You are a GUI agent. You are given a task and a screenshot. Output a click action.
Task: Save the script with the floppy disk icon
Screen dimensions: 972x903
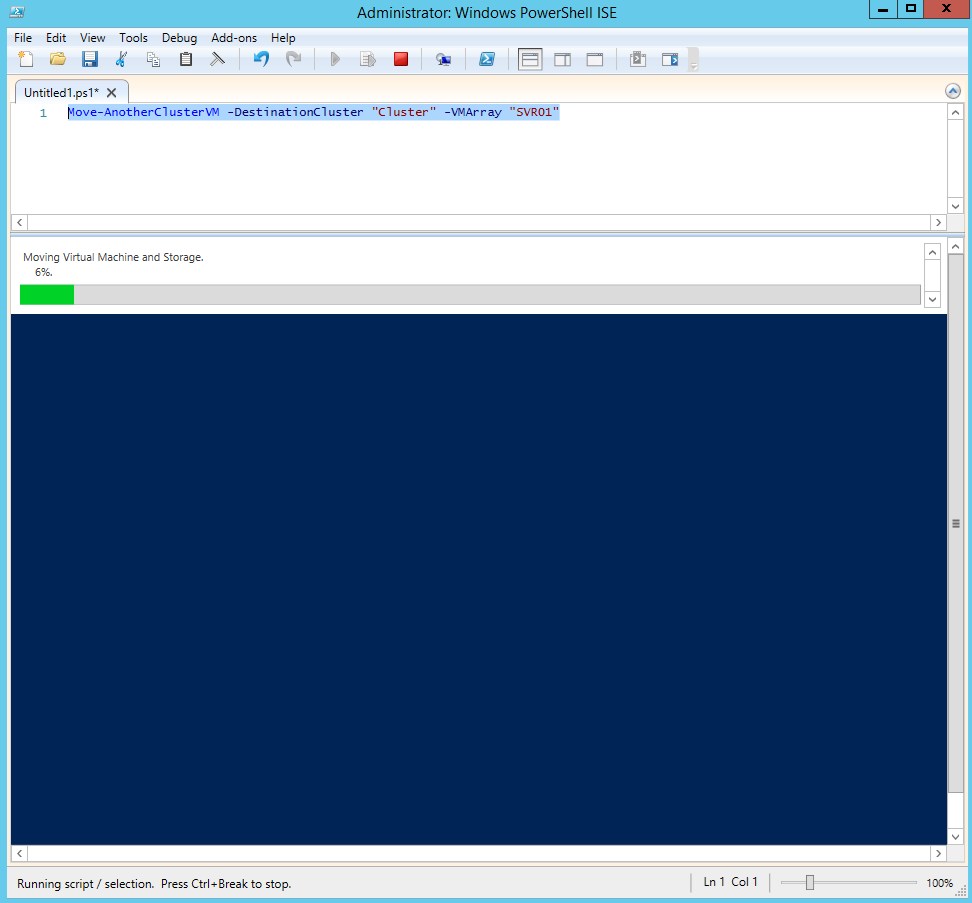(90, 59)
